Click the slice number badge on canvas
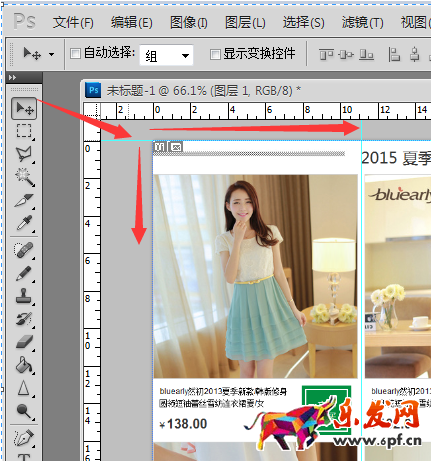432x461 pixels. click(x=159, y=147)
